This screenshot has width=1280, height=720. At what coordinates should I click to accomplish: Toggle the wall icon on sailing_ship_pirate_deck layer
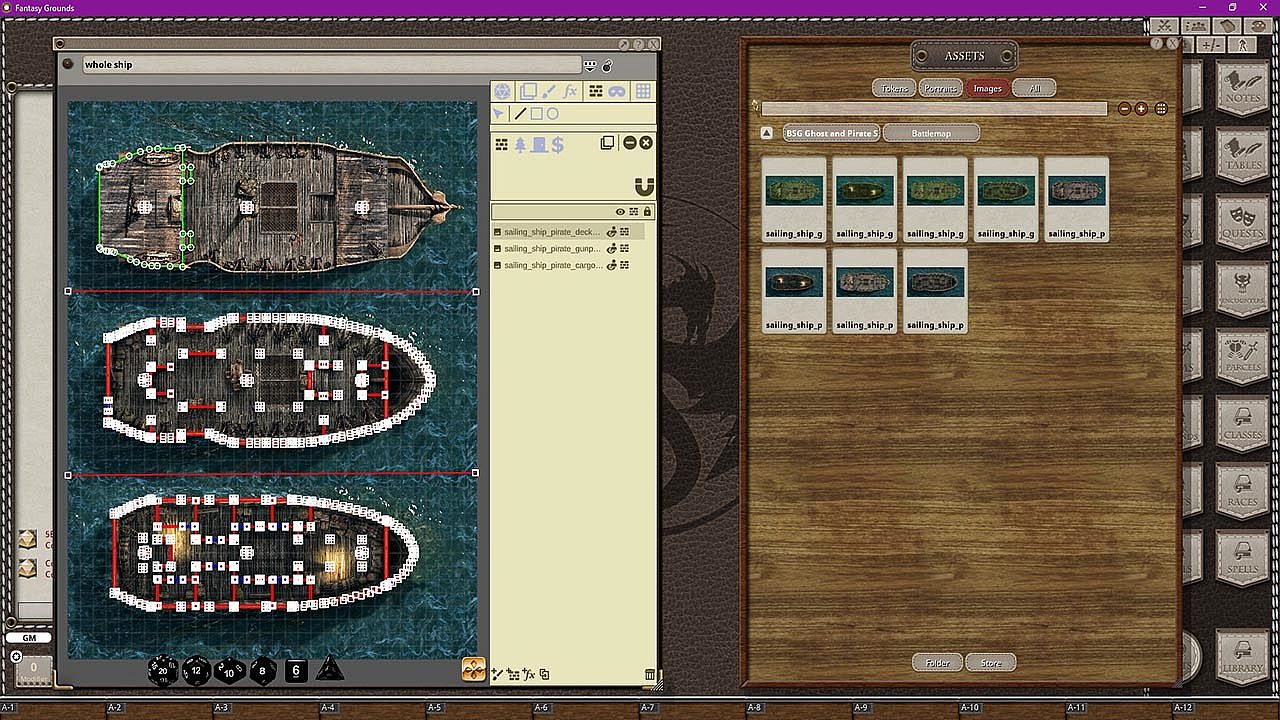[x=625, y=232]
